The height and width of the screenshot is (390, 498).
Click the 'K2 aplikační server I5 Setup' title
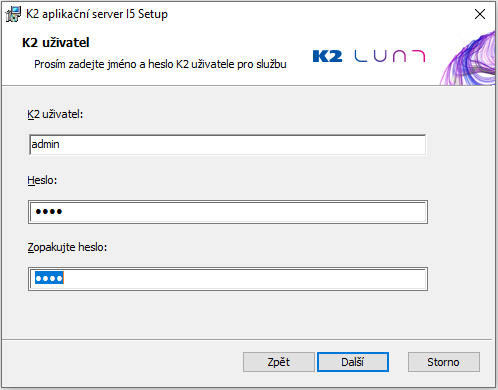click(97, 14)
